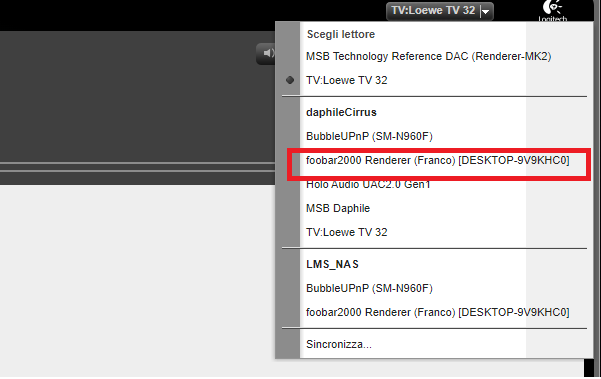The image size is (601, 379).
Task: Select Holo Audio UAC2.0 Gen1 player
Action: [368, 184]
